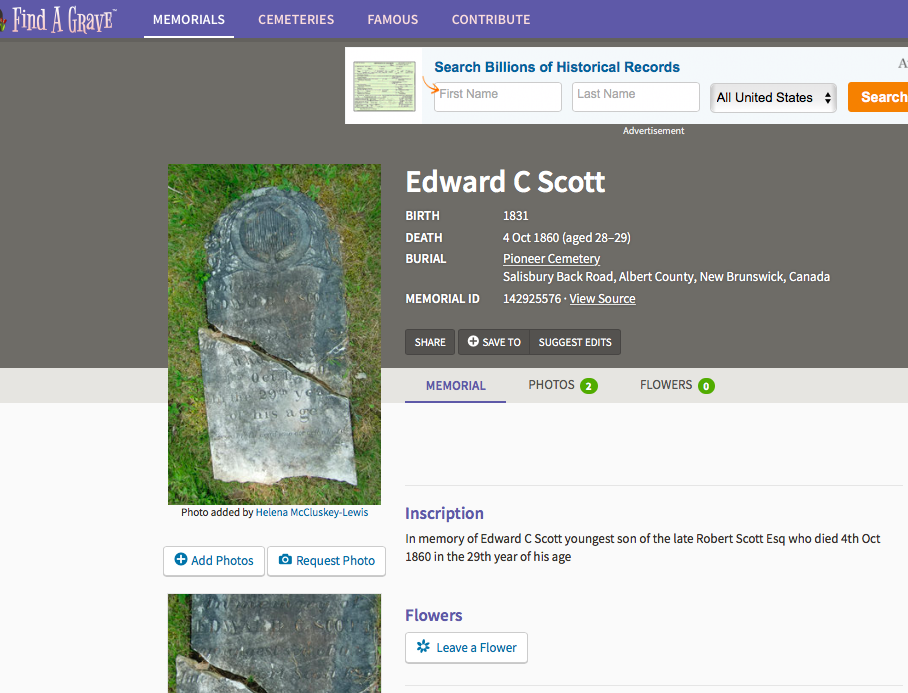Click the green flowers count badge
908x693 pixels.
pos(706,386)
